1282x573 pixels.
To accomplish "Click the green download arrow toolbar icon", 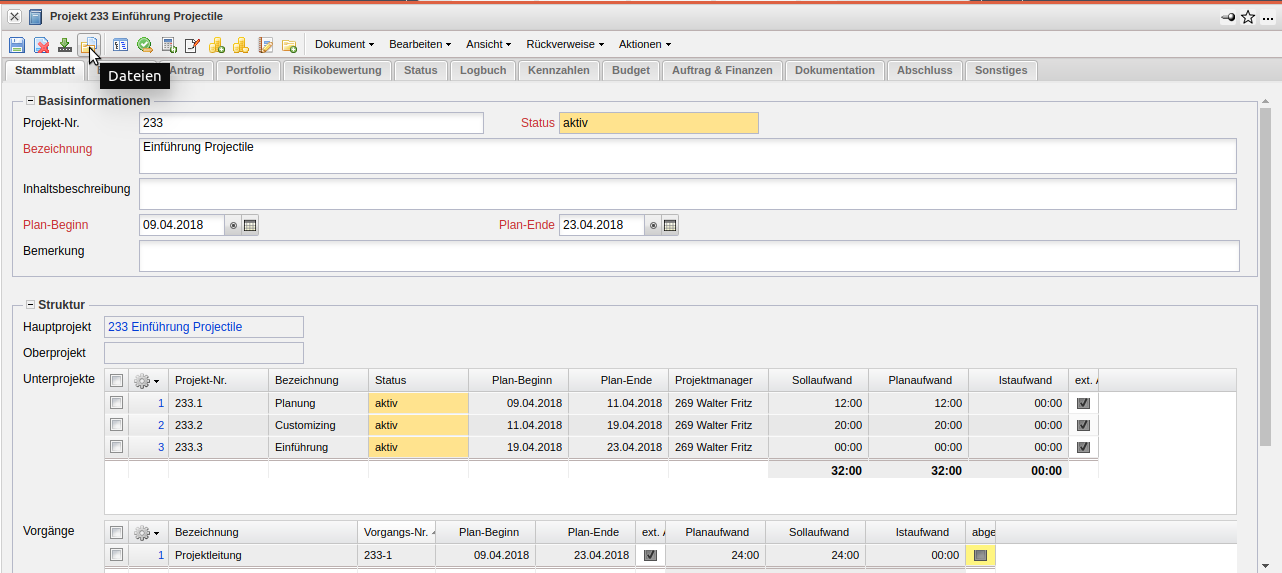I will [65, 45].
